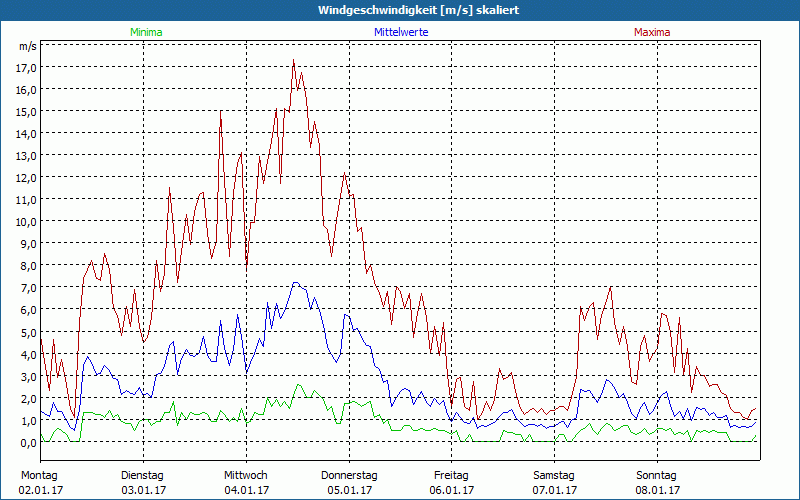The width and height of the screenshot is (800, 500).
Task: Click the chart title 'Windgeschwindigkeit [m/s] skaliert'
Action: point(418,10)
